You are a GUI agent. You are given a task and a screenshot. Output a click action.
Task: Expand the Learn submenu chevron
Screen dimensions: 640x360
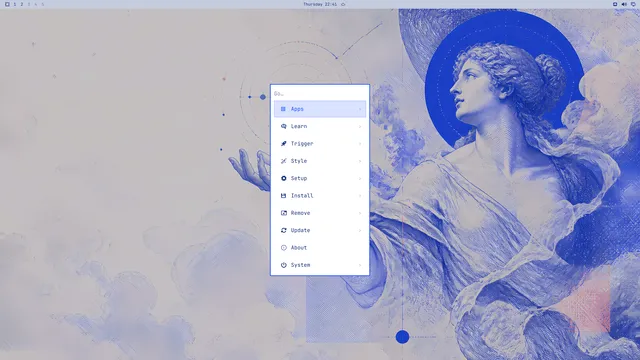tap(360, 127)
